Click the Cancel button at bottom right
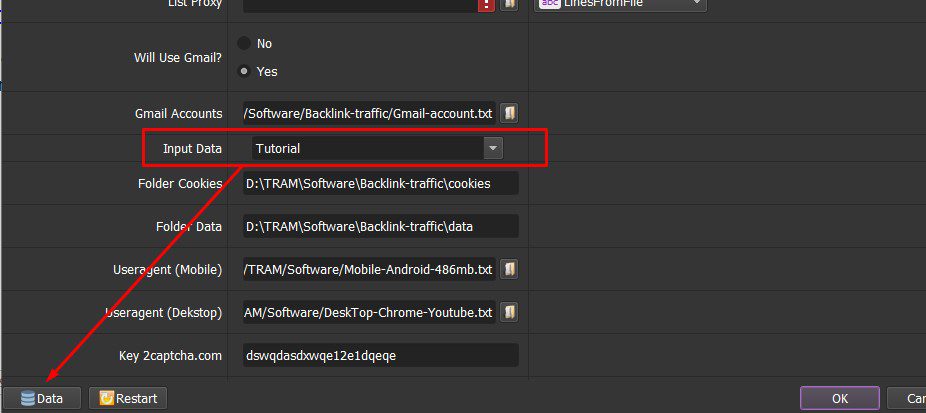 (907, 398)
